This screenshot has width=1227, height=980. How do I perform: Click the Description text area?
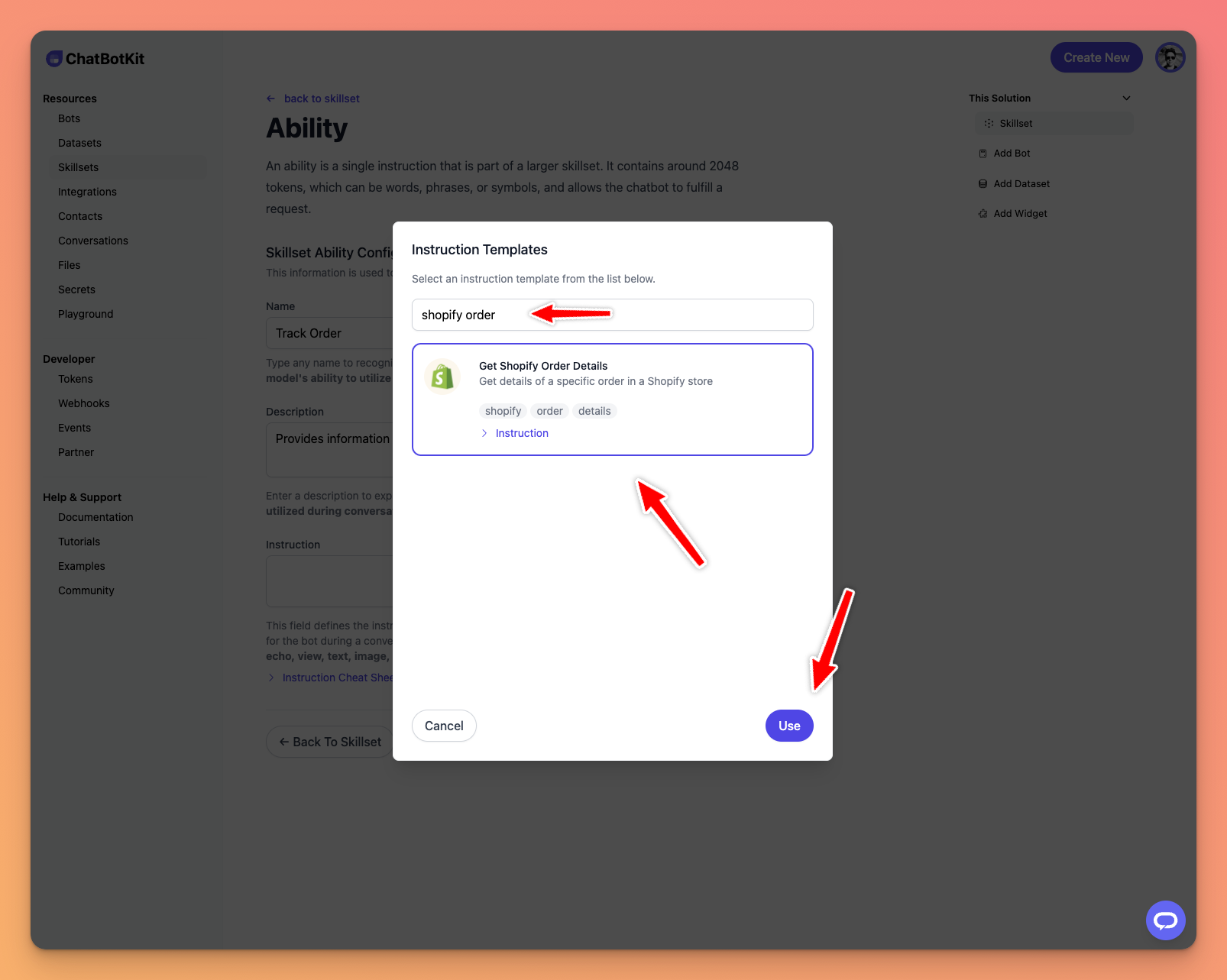tap(329, 450)
